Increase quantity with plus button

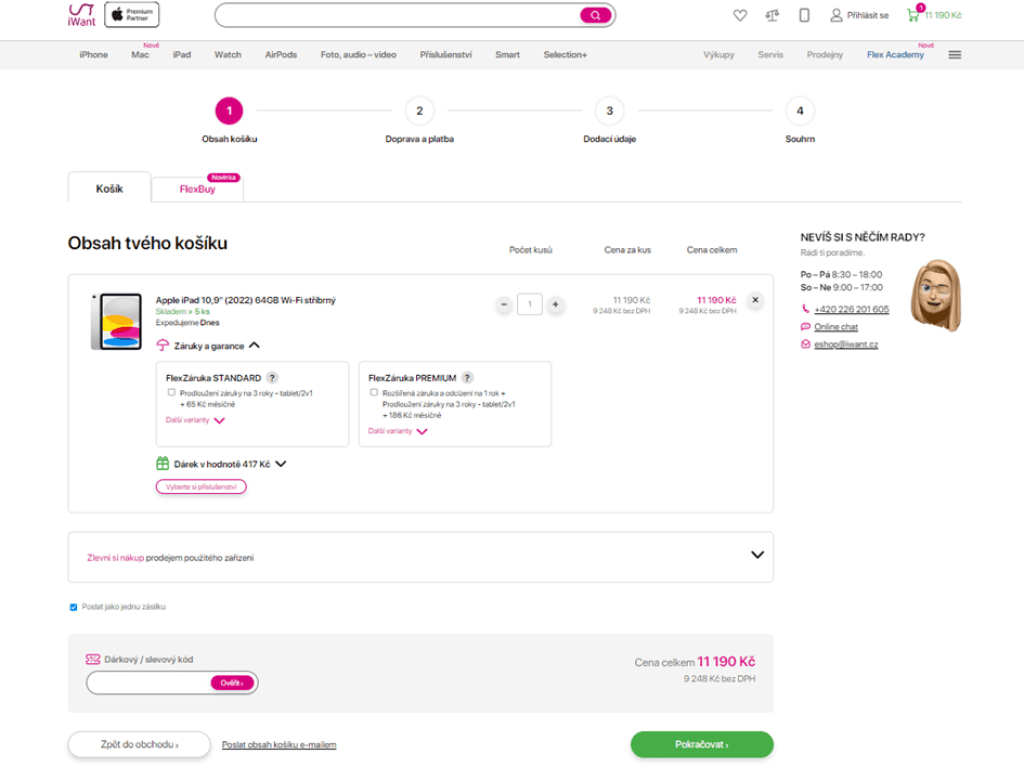coord(555,304)
